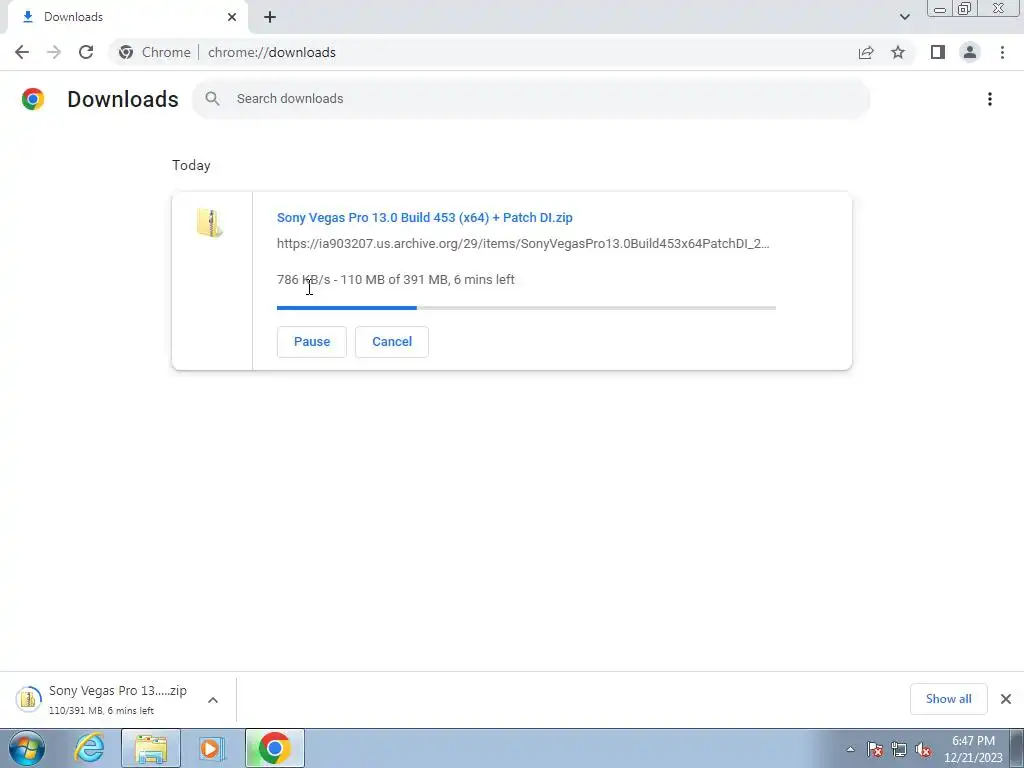The height and width of the screenshot is (768, 1024).
Task: Go back using the browser back arrow
Action: pos(22,52)
